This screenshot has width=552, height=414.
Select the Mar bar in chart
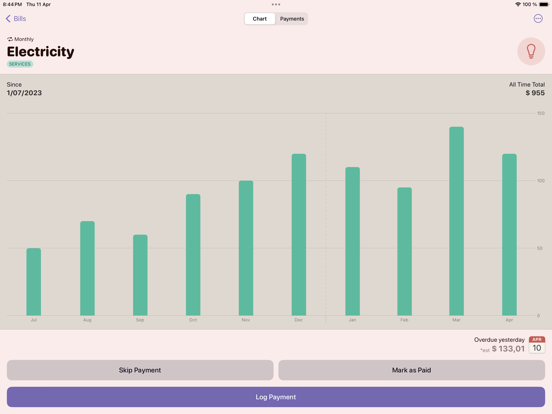[457, 221]
